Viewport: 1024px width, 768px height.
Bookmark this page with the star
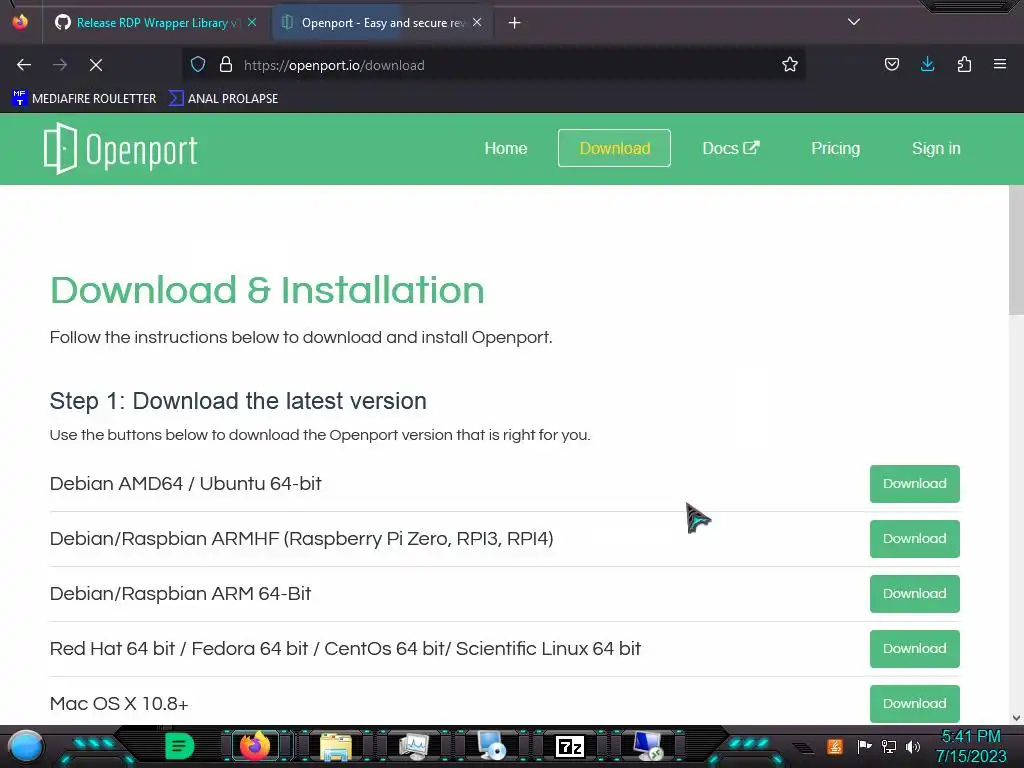[x=790, y=65]
